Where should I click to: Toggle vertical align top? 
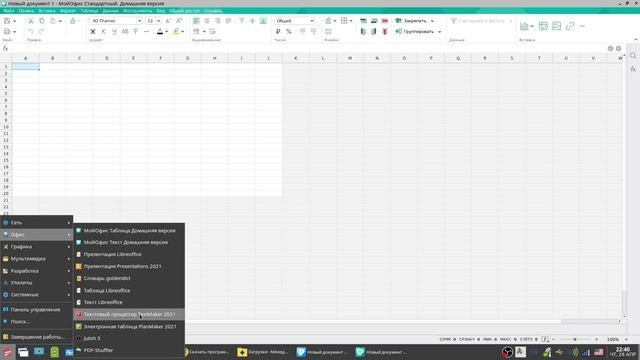pyautogui.click(x=242, y=21)
